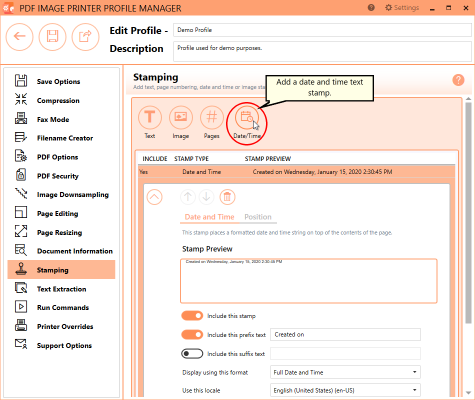Add a Date/Time stamp

point(247,117)
